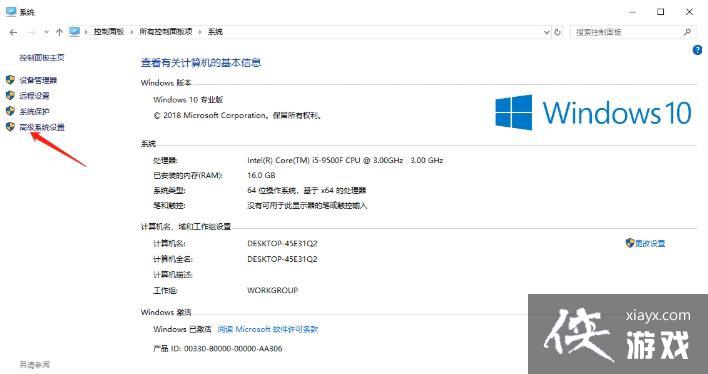Click the 64 位操作系统 system type value
Screen dimensions: 708x374
(307, 191)
